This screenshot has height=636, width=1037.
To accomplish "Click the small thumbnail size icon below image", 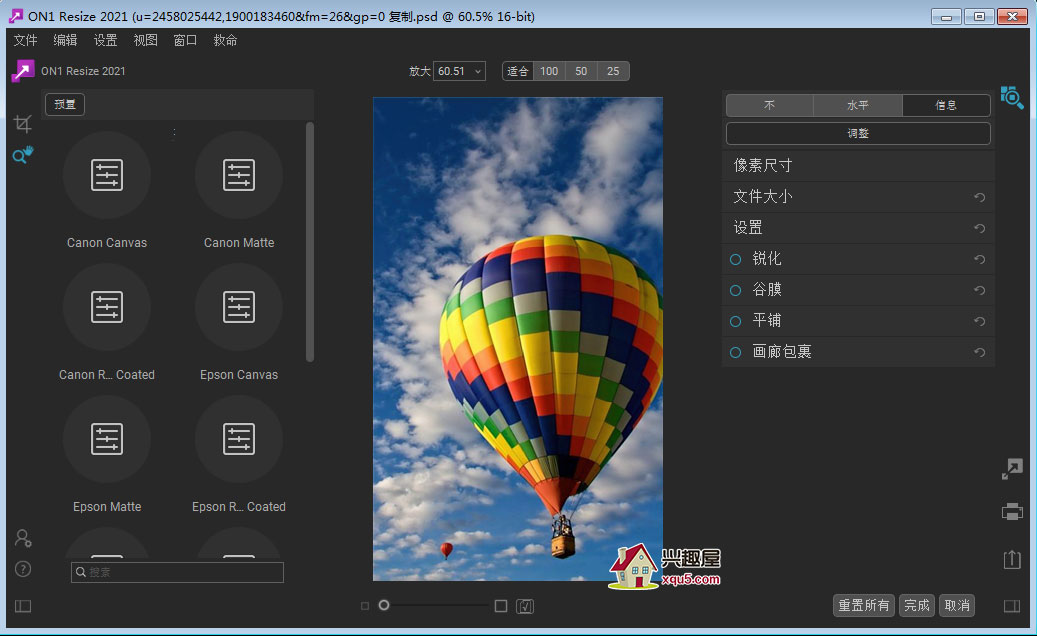I will pos(365,606).
